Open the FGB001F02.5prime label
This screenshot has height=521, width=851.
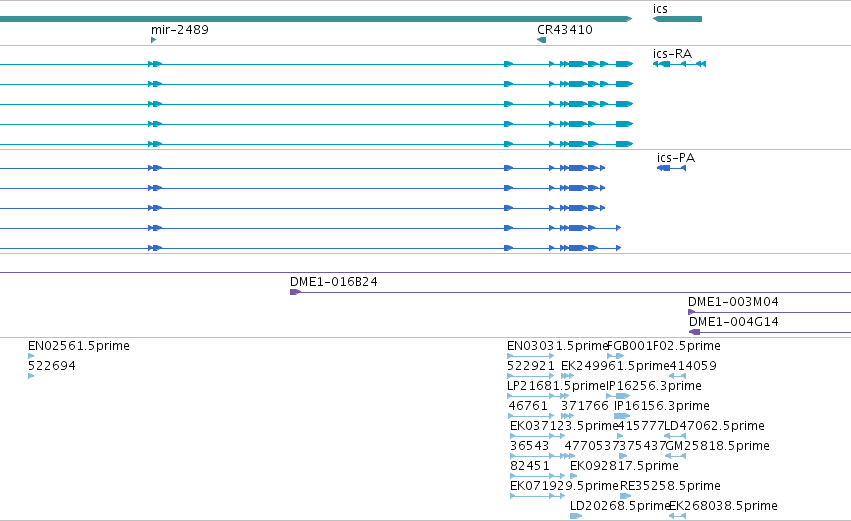[664, 346]
